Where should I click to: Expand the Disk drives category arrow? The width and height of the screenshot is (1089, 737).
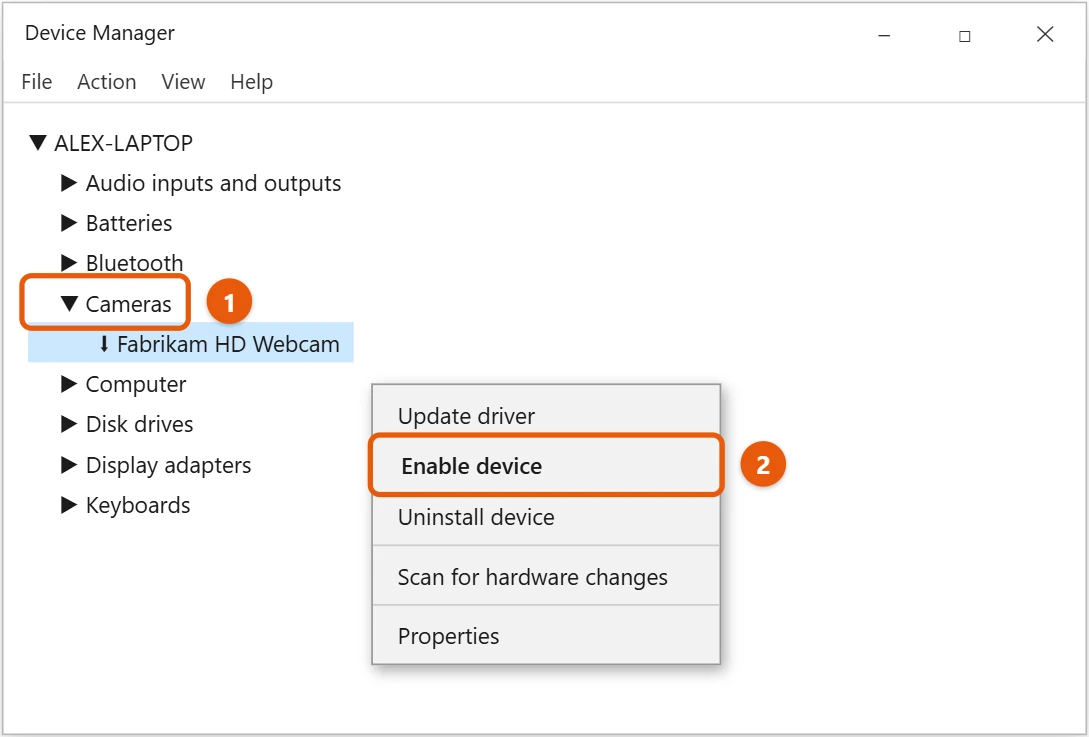pyautogui.click(x=69, y=424)
